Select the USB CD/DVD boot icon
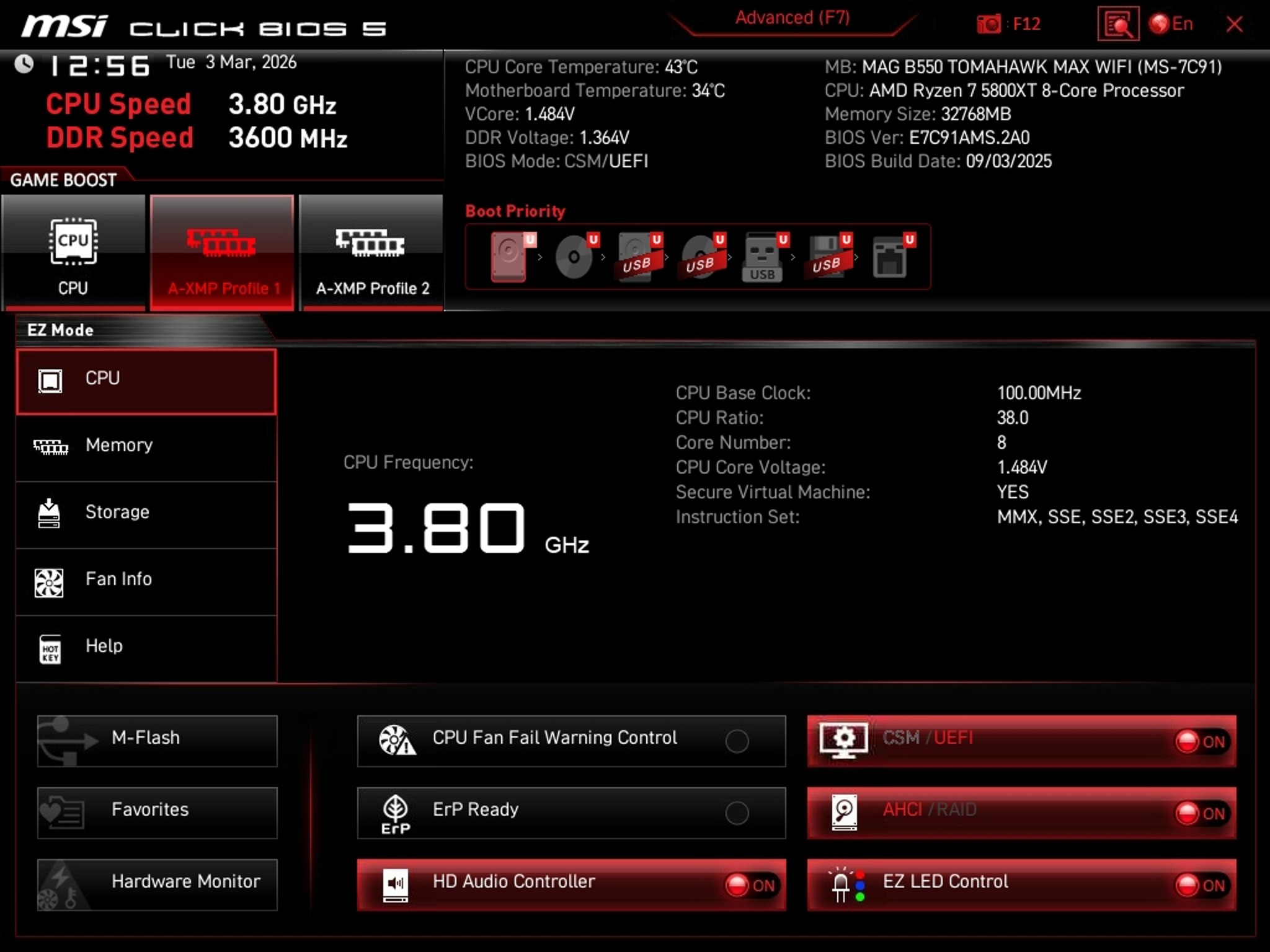Image resolution: width=1270 pixels, height=952 pixels. tap(703, 257)
